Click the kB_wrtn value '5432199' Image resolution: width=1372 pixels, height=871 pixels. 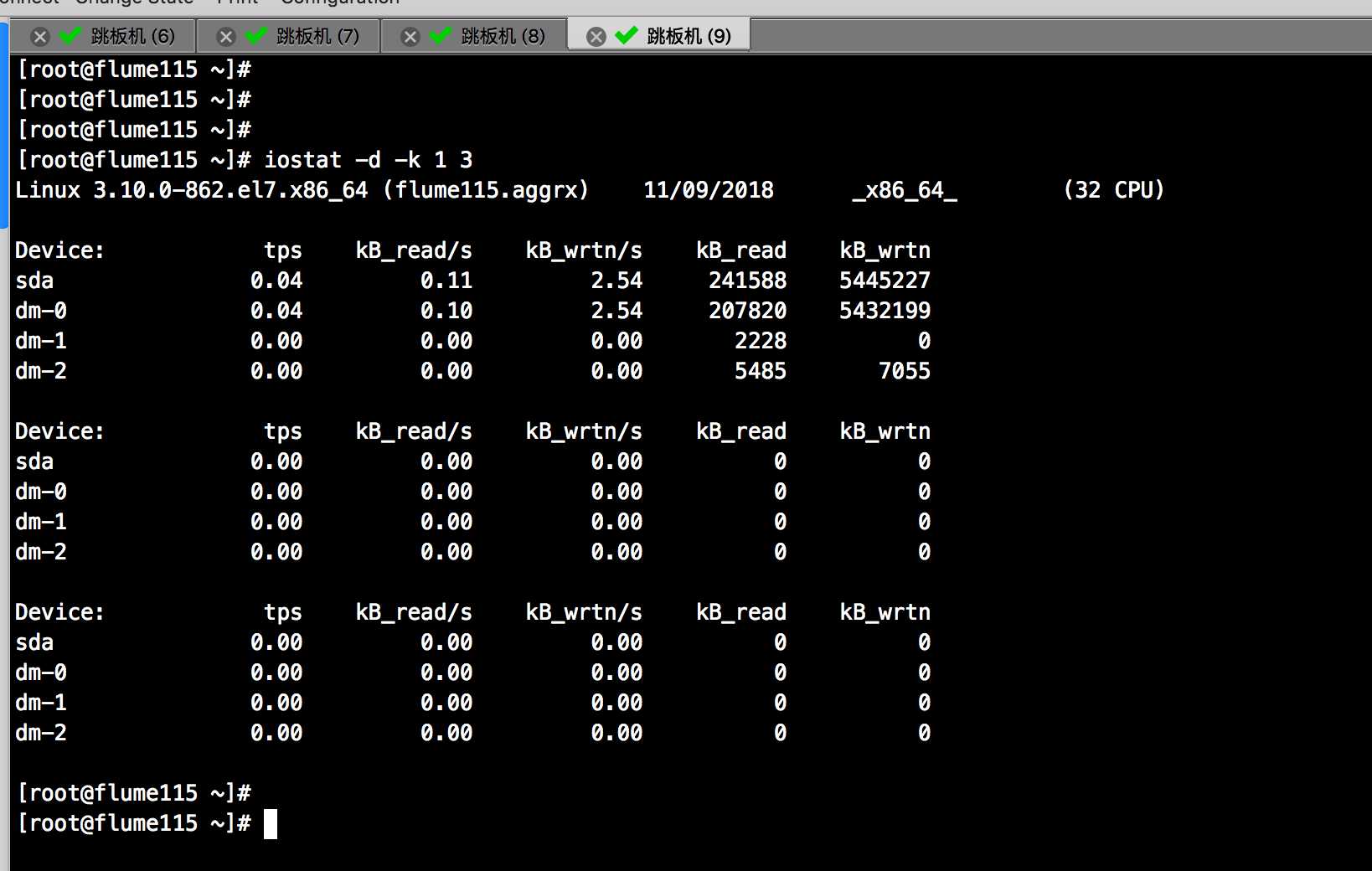pyautogui.click(x=885, y=311)
